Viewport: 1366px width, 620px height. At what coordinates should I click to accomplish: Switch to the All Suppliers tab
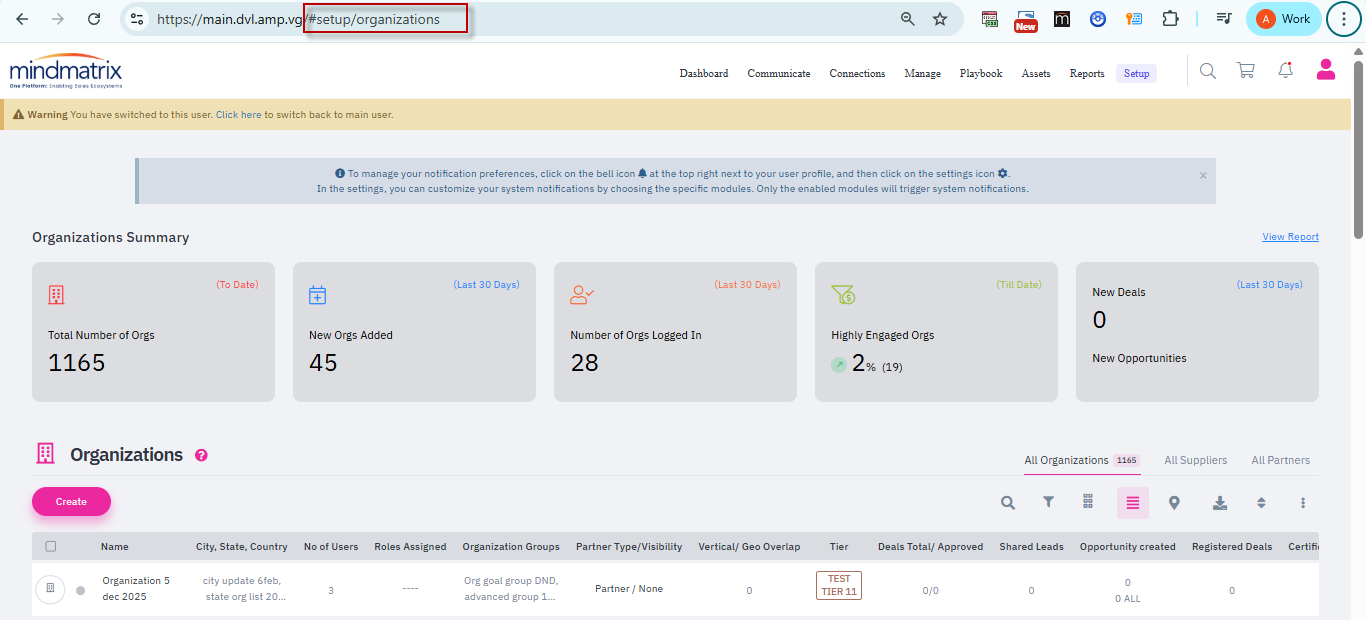click(x=1195, y=460)
